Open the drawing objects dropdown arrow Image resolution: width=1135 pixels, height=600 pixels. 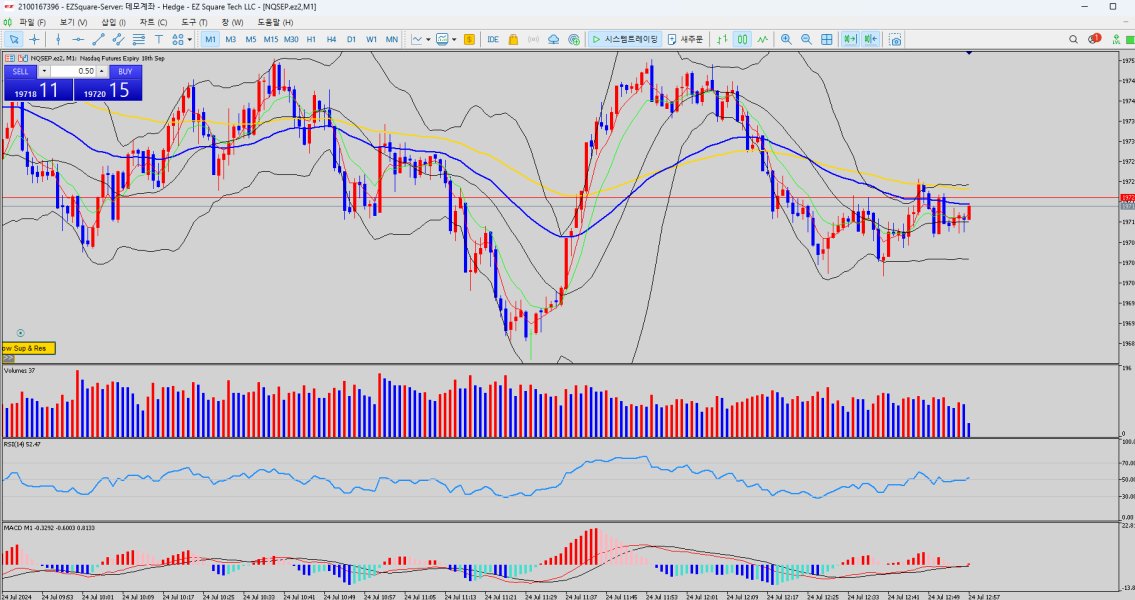pos(190,39)
